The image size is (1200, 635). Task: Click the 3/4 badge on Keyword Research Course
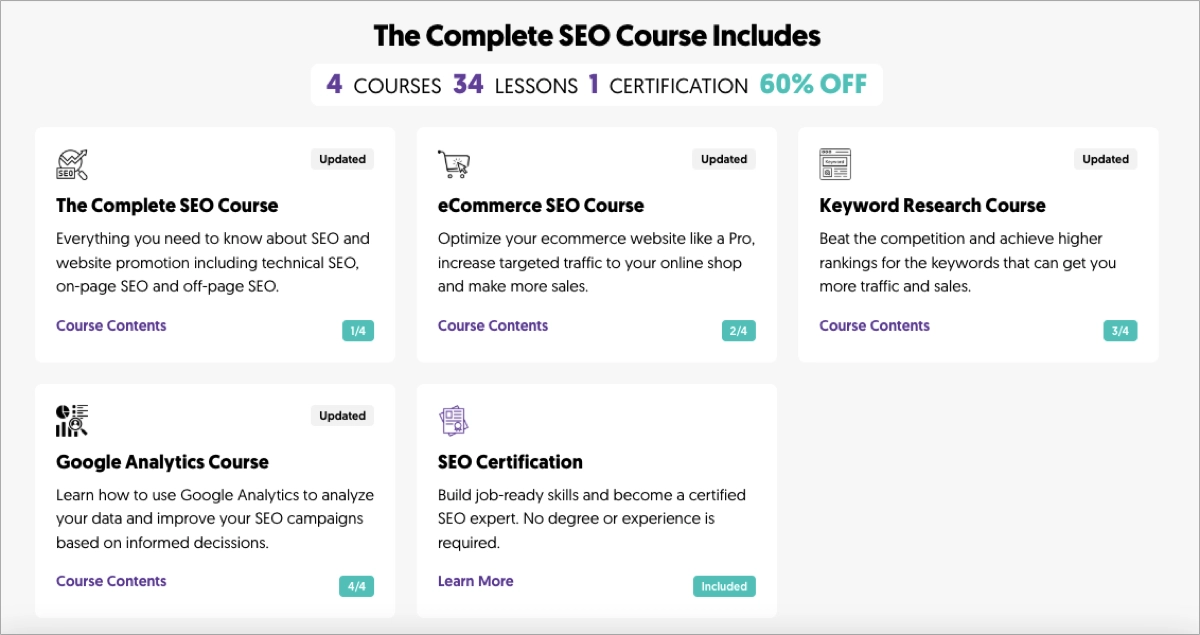click(1121, 330)
